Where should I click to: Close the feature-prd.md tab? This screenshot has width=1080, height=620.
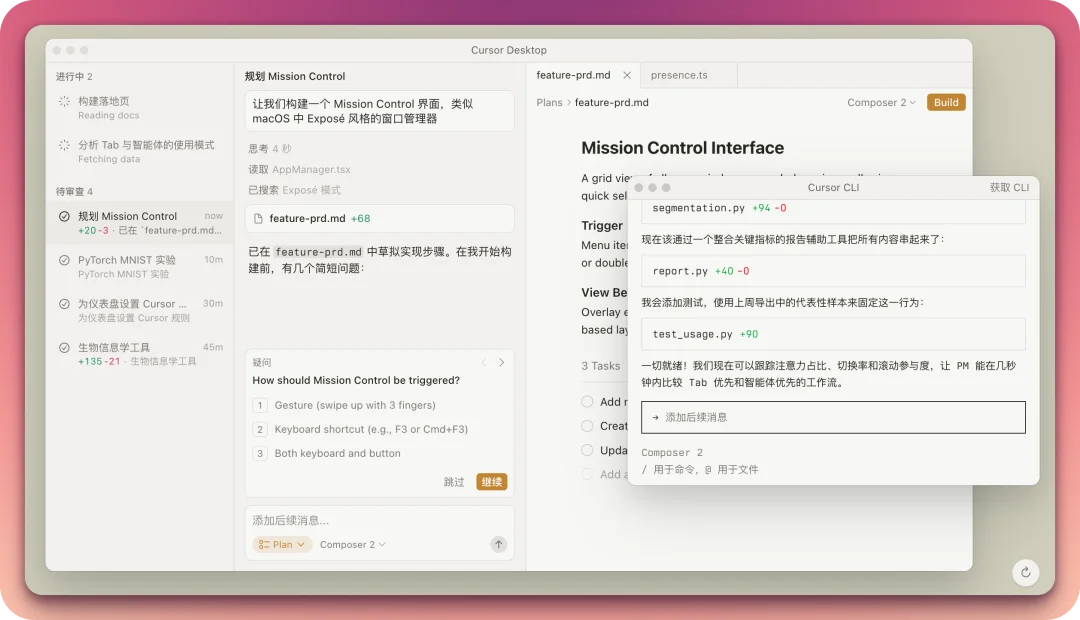point(627,75)
